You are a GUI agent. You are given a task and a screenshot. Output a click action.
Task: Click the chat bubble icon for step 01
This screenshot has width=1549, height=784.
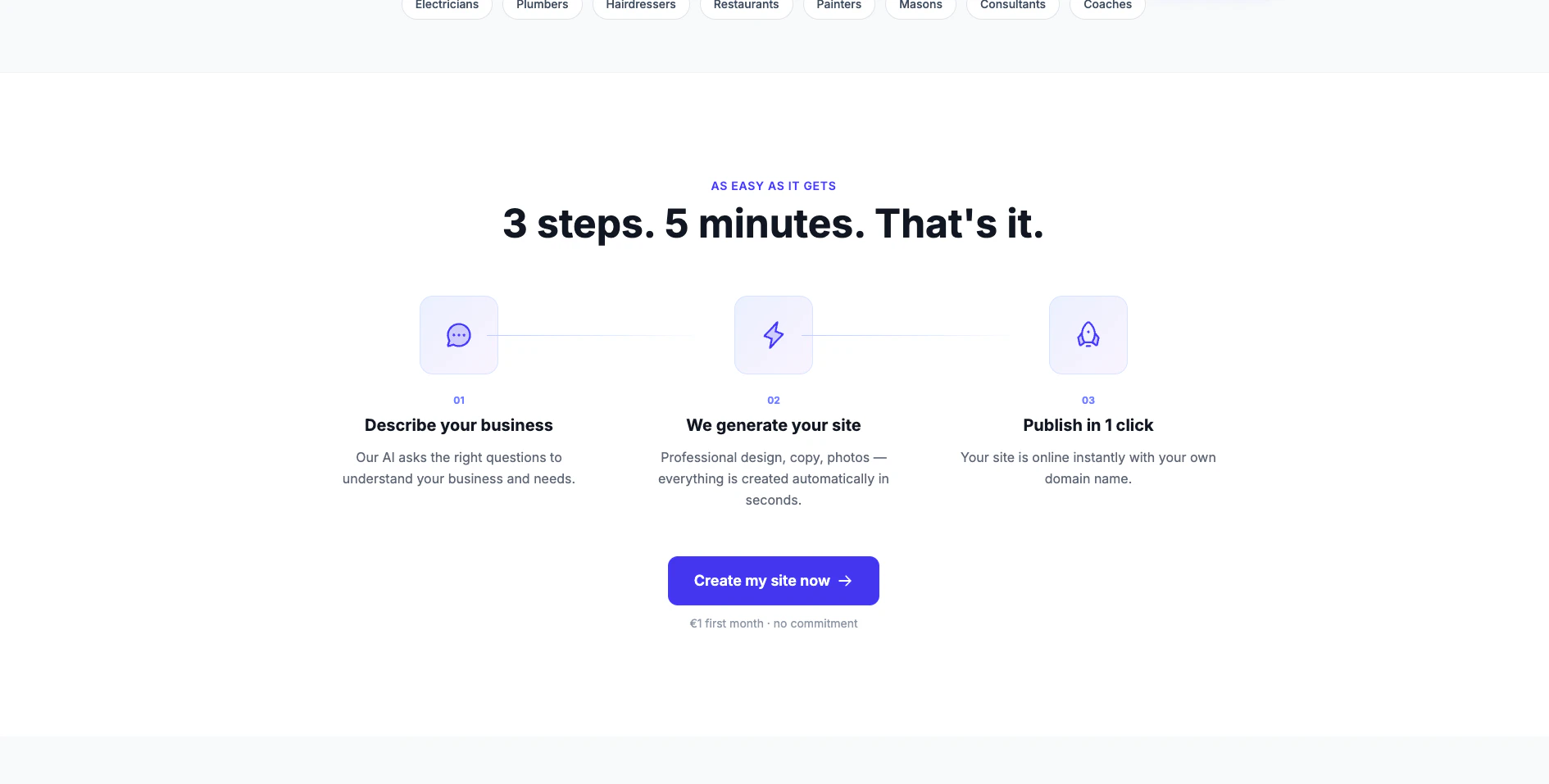coord(459,335)
